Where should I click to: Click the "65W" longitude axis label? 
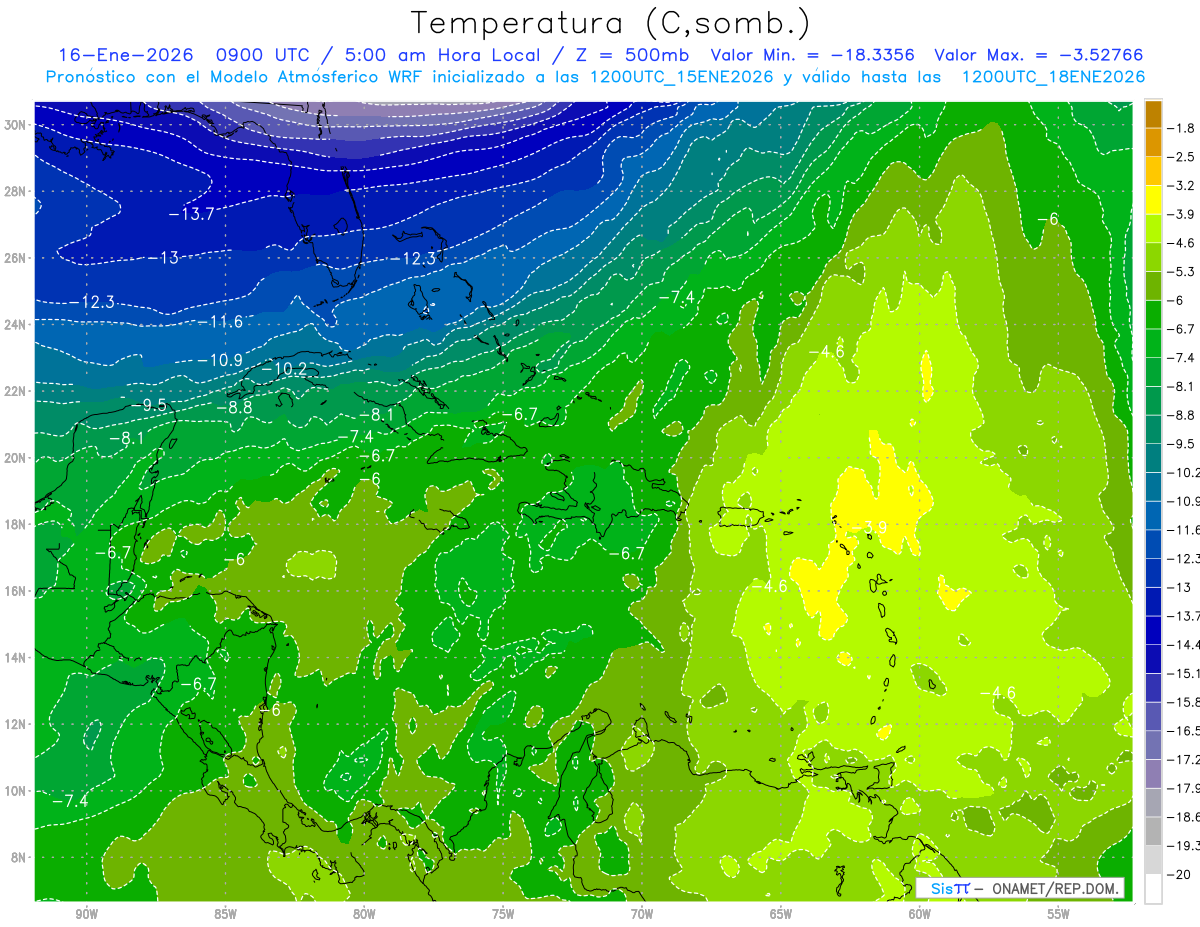(781, 914)
